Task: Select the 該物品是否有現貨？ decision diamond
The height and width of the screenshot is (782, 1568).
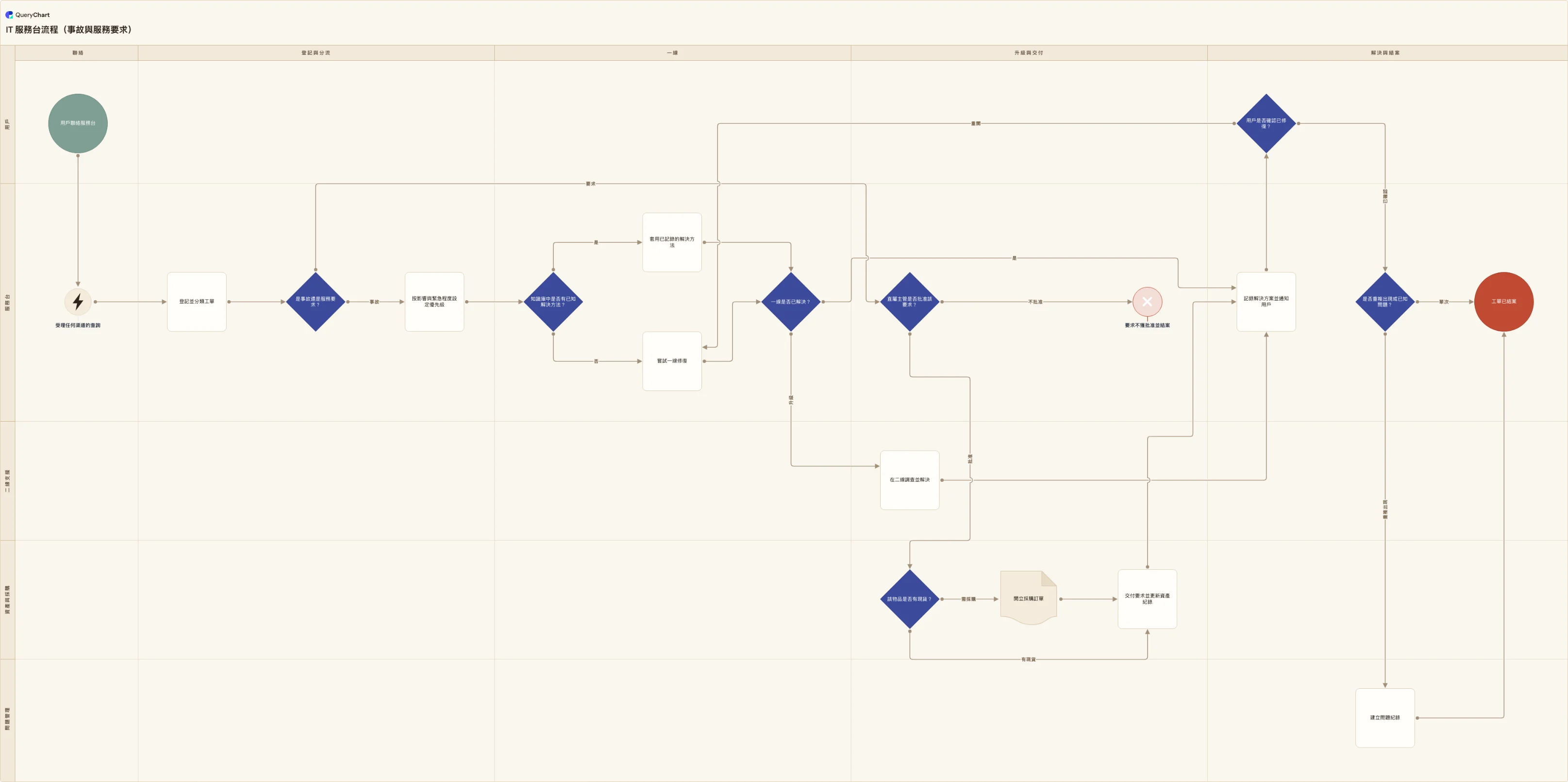Action: [909, 599]
